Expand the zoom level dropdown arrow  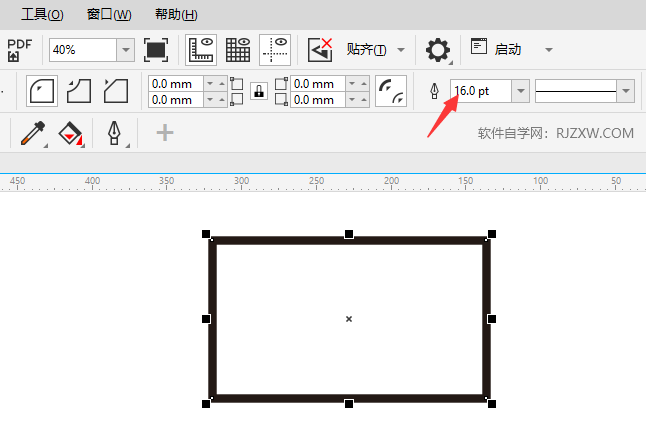(126, 50)
